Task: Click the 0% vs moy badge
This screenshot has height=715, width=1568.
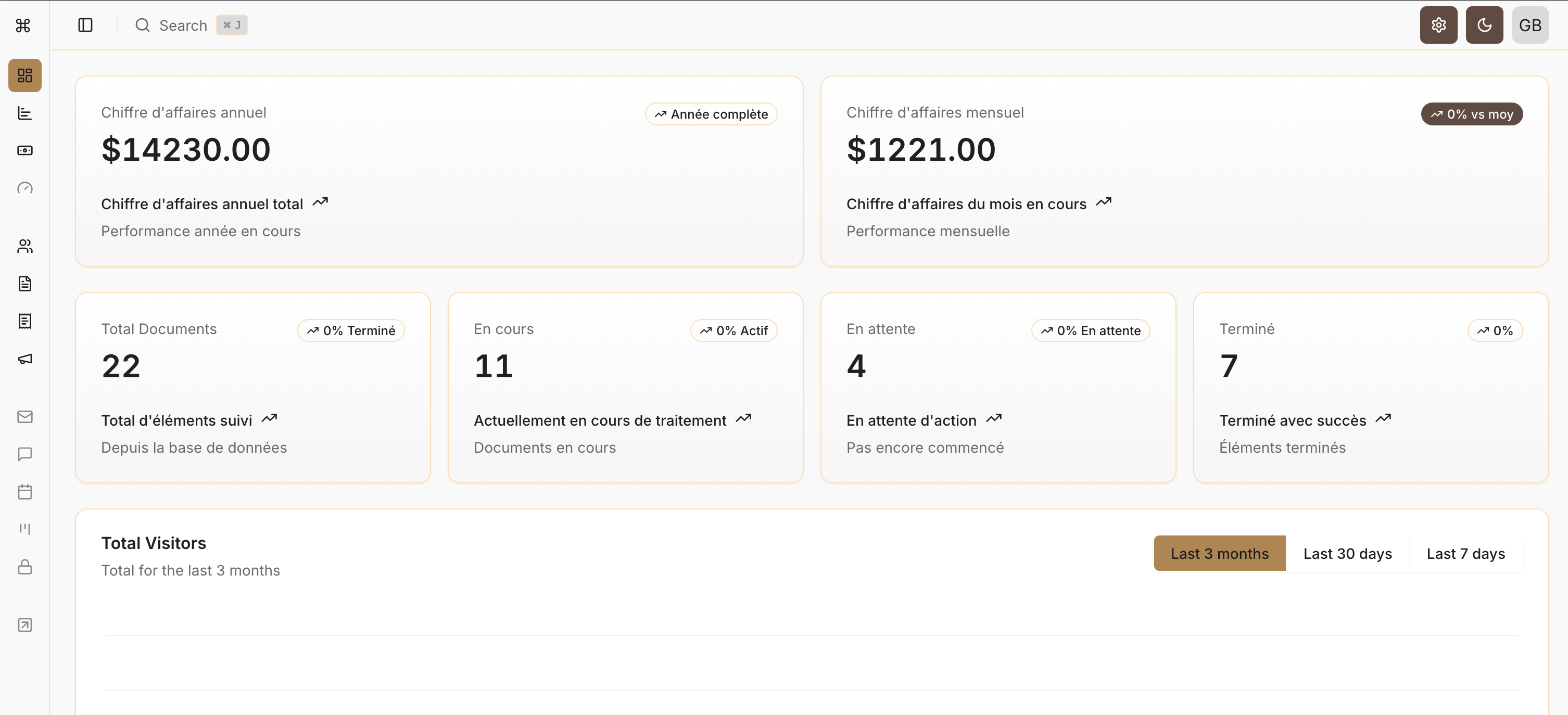Action: pyautogui.click(x=1472, y=114)
